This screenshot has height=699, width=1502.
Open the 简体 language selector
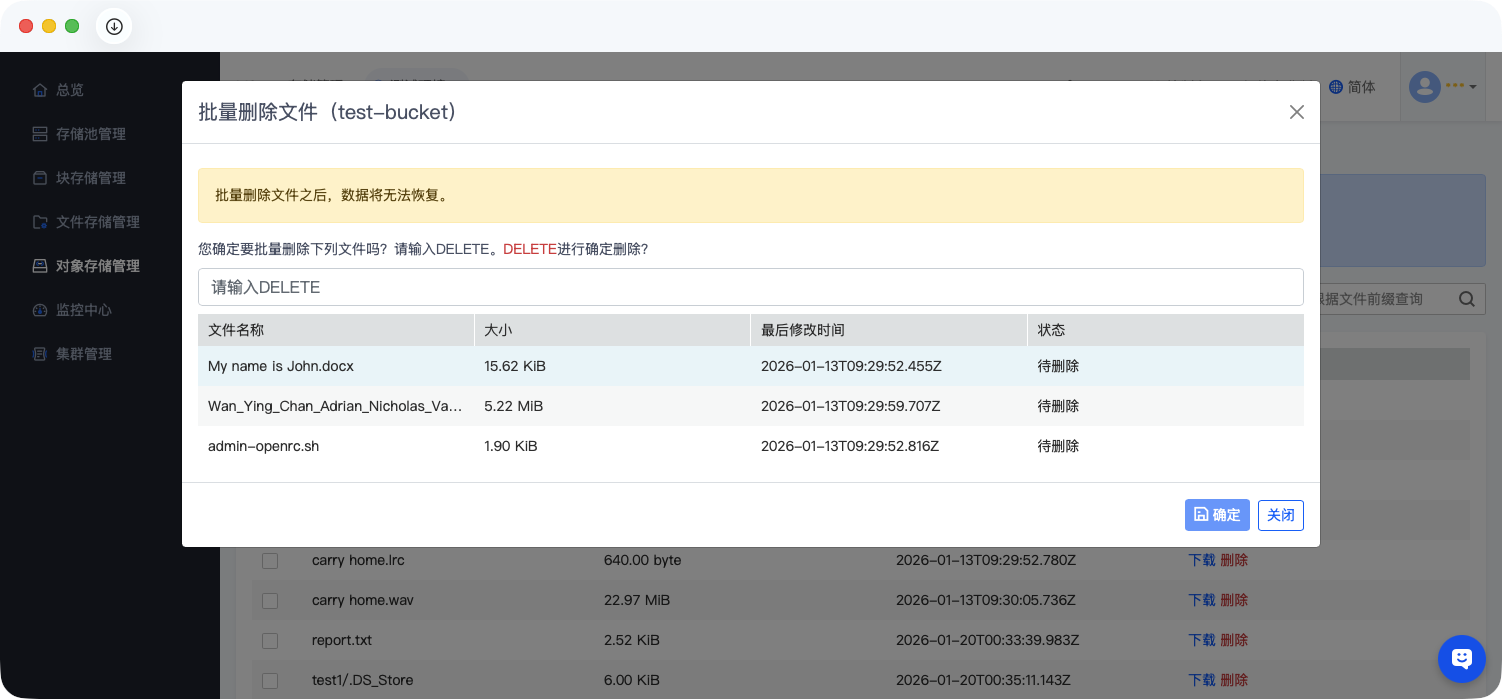click(1352, 87)
